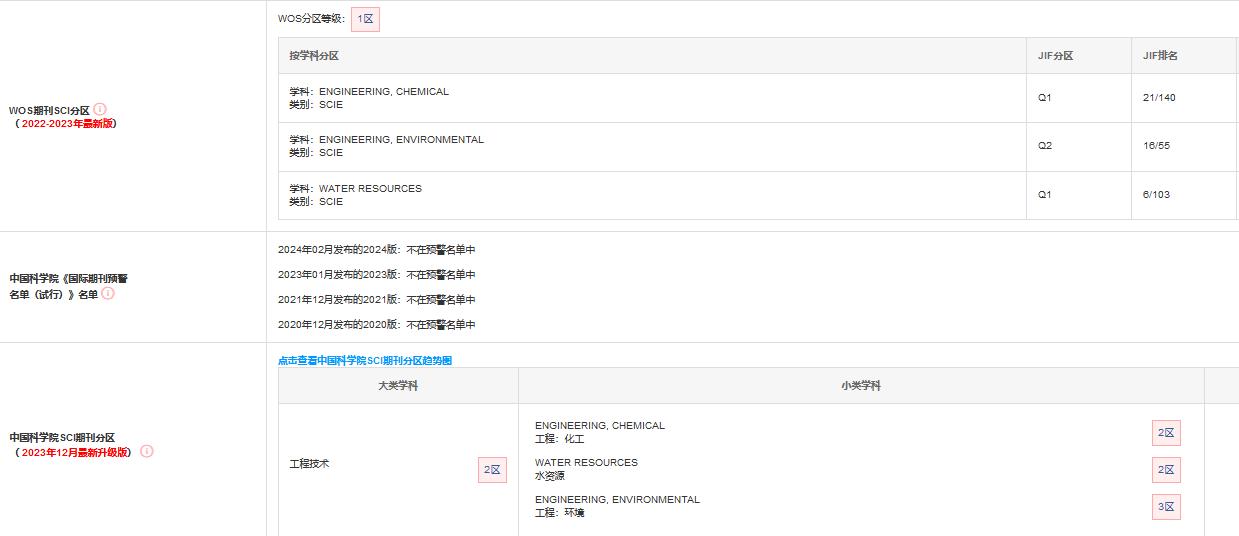Click the info icon beside WOS期刊SCI分区
The height and width of the screenshot is (536, 1239).
100,109
